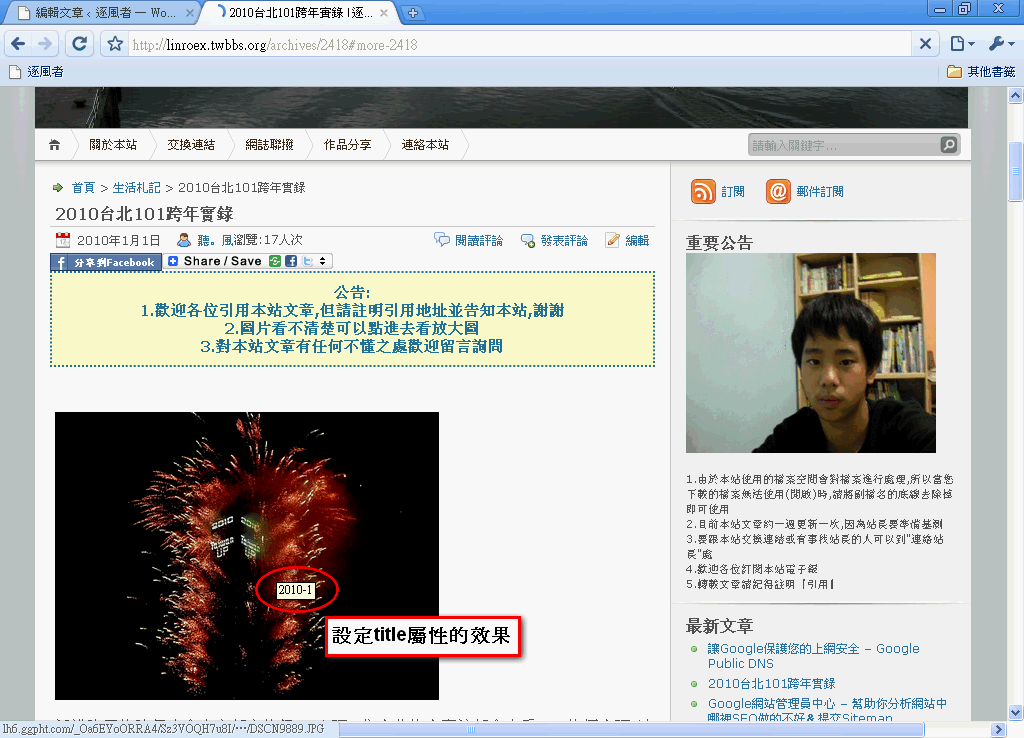Image resolution: width=1024 pixels, height=738 pixels.
Task: Bookmark this page with the star icon
Action: [x=115, y=44]
